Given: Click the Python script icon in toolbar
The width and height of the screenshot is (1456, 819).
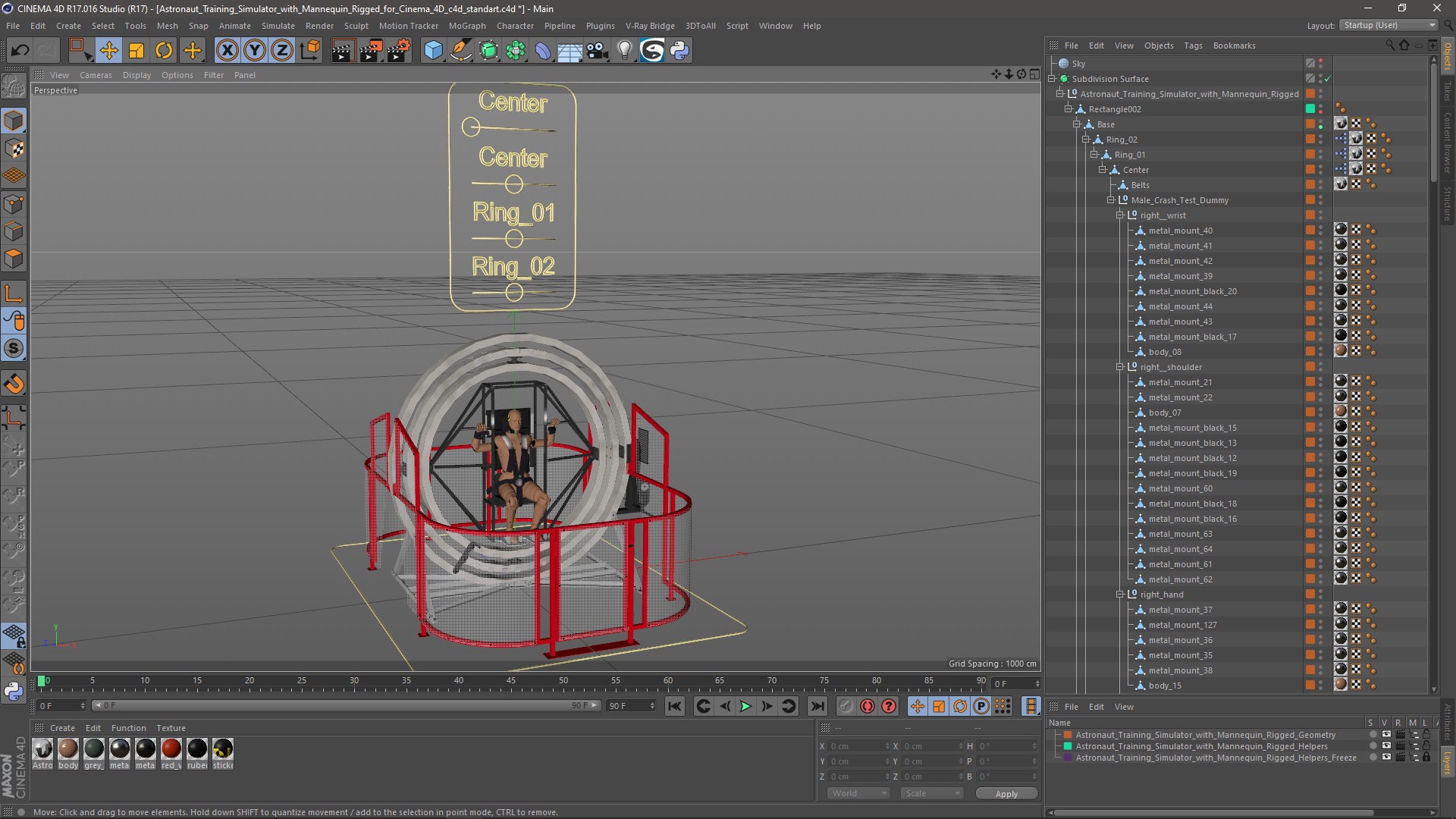Looking at the screenshot, I should point(679,51).
